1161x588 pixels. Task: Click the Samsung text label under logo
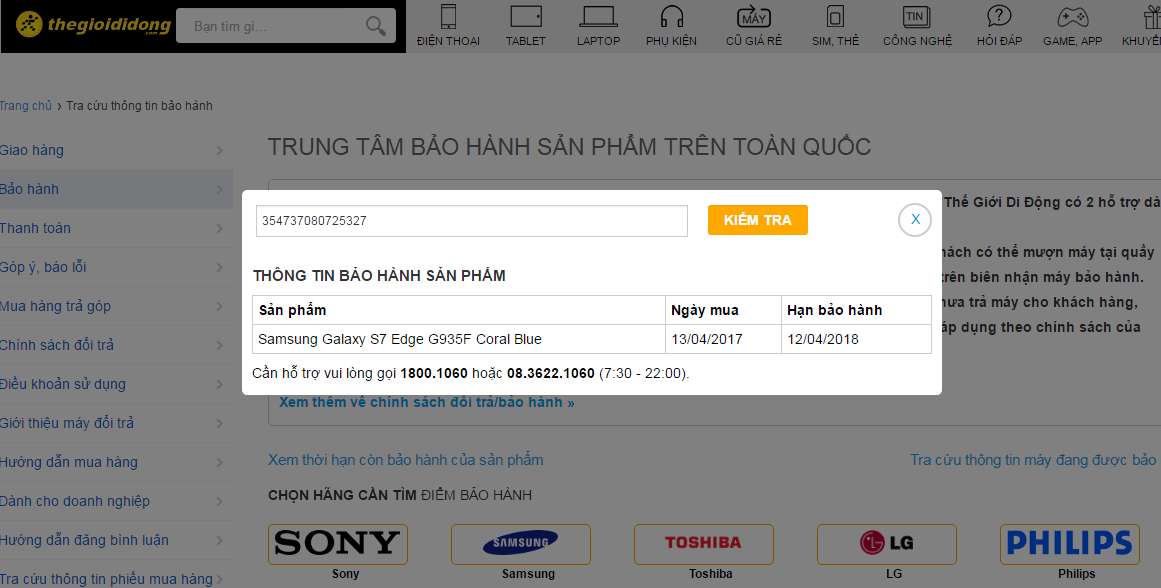[528, 574]
